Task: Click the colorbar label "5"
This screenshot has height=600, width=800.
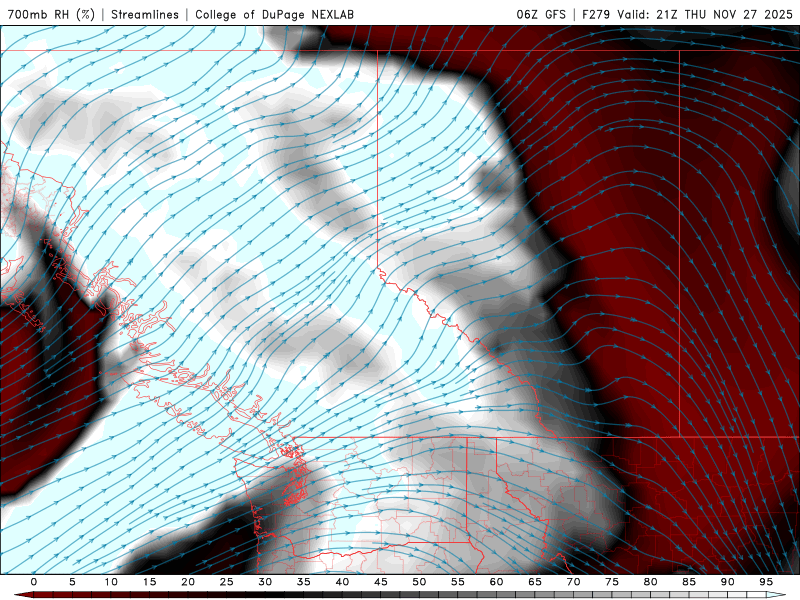Action: 72,582
